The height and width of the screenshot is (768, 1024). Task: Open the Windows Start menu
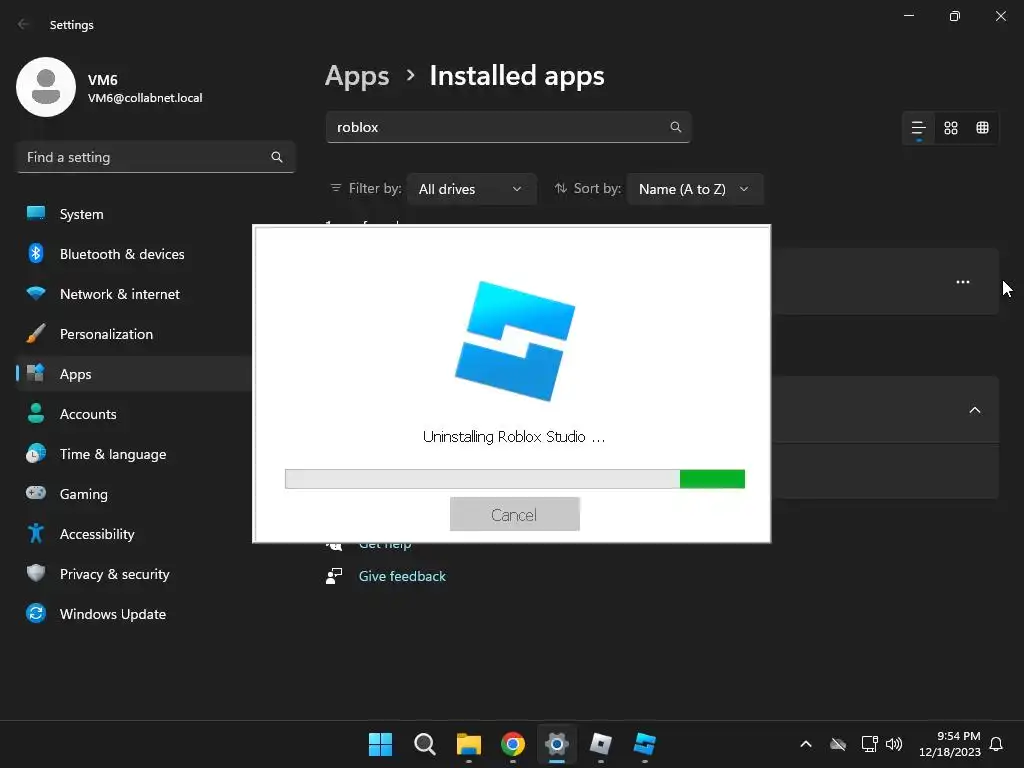pos(380,744)
